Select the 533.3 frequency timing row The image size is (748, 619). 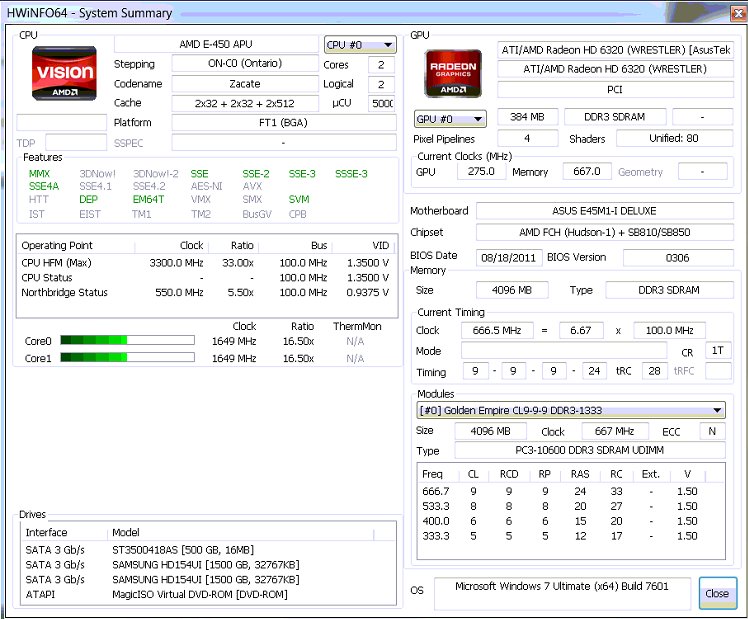click(571, 506)
